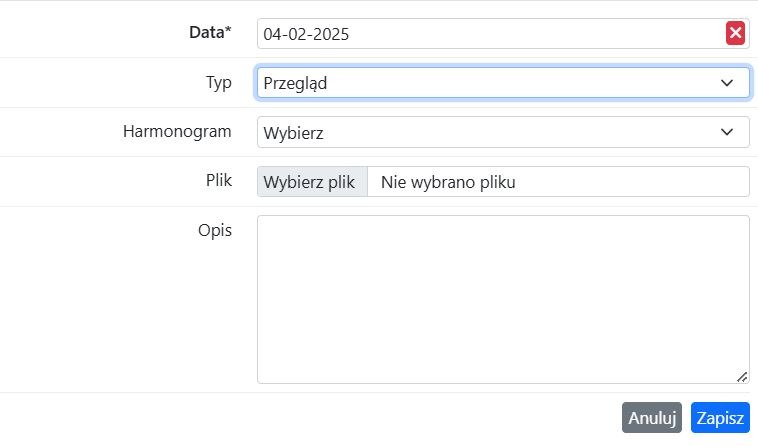
Task: Grab the resize handle of the Opis textarea
Action: [742, 377]
